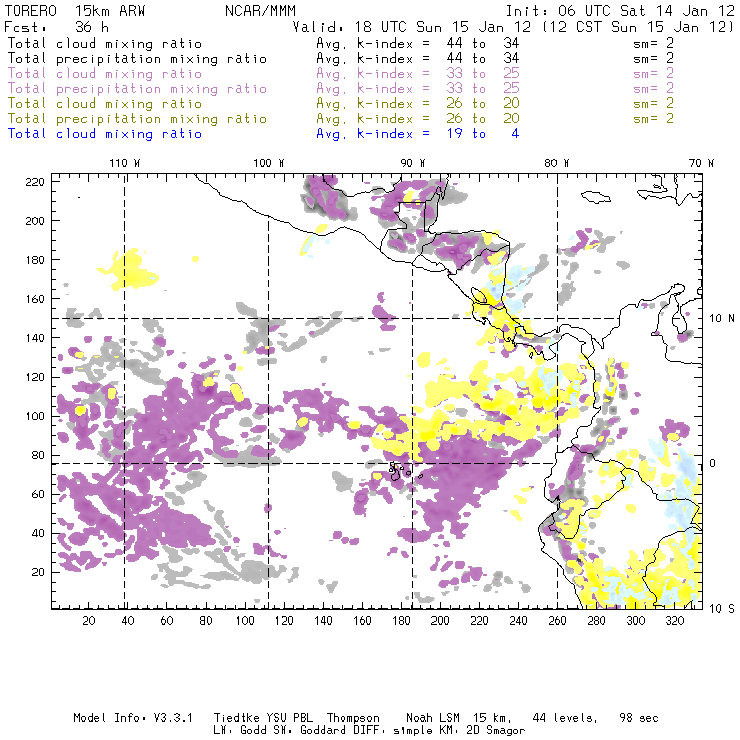This screenshot has width=740, height=740.
Task: Select the "300" horizontal axis tick label
Action: point(636,621)
